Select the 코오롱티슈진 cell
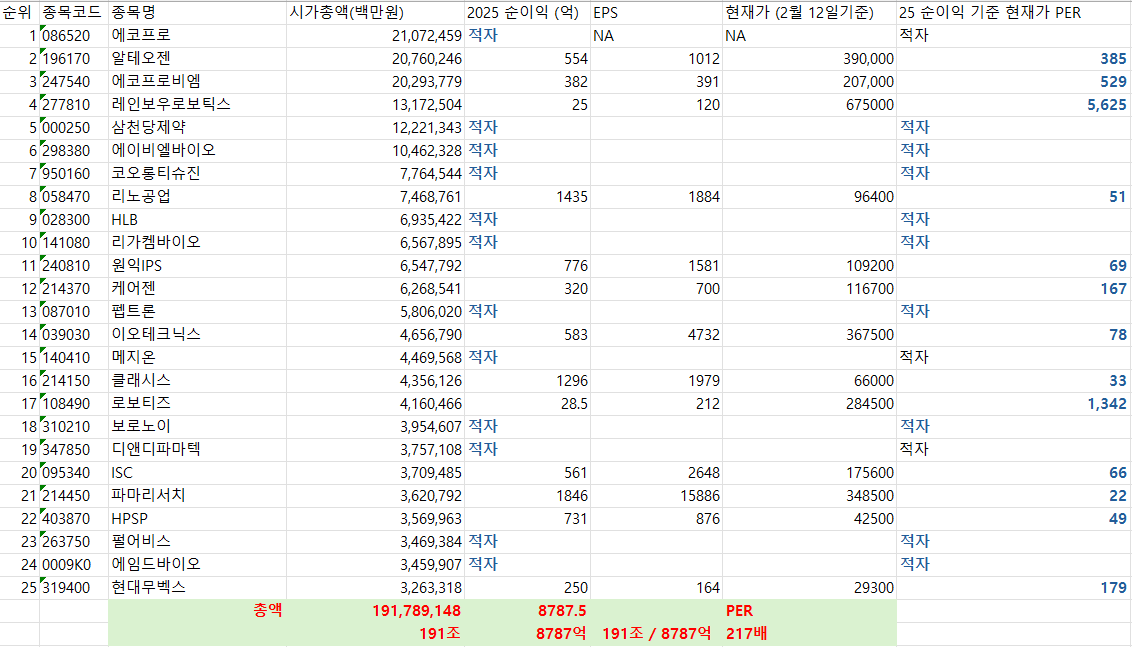This screenshot has width=1132, height=647. 197,173
